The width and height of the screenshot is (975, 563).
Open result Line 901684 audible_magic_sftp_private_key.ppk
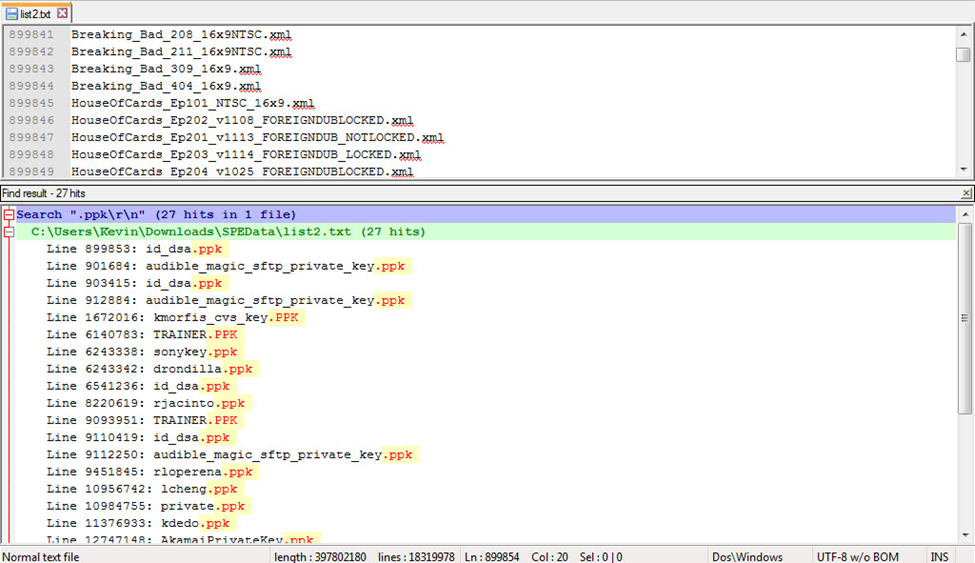226,266
